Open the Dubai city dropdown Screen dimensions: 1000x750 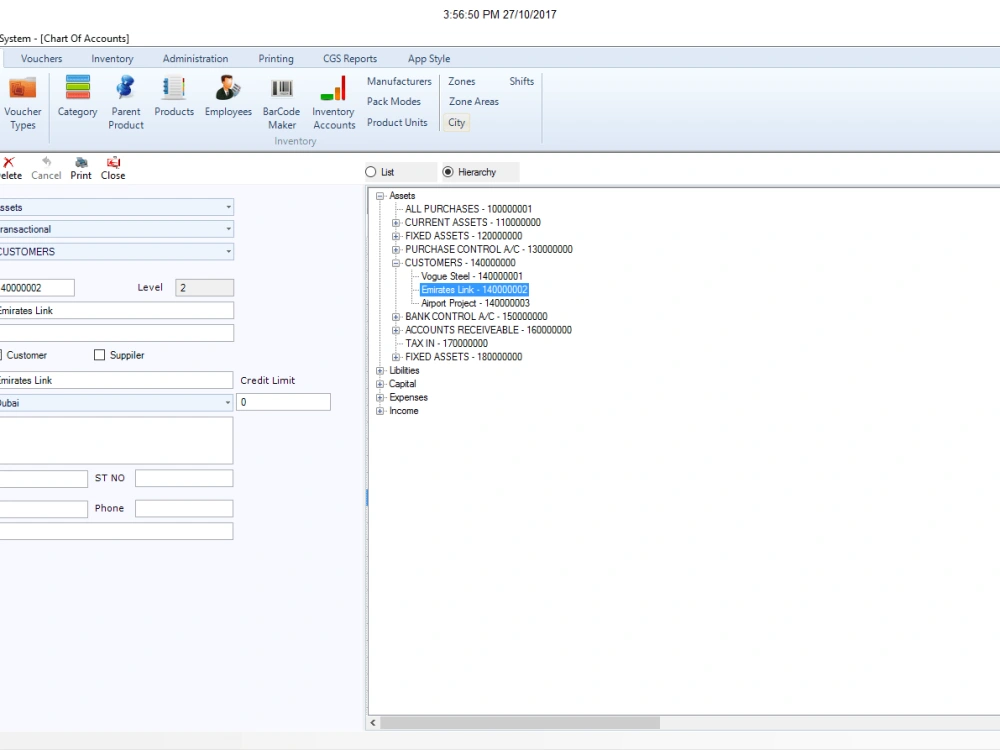[x=228, y=402]
